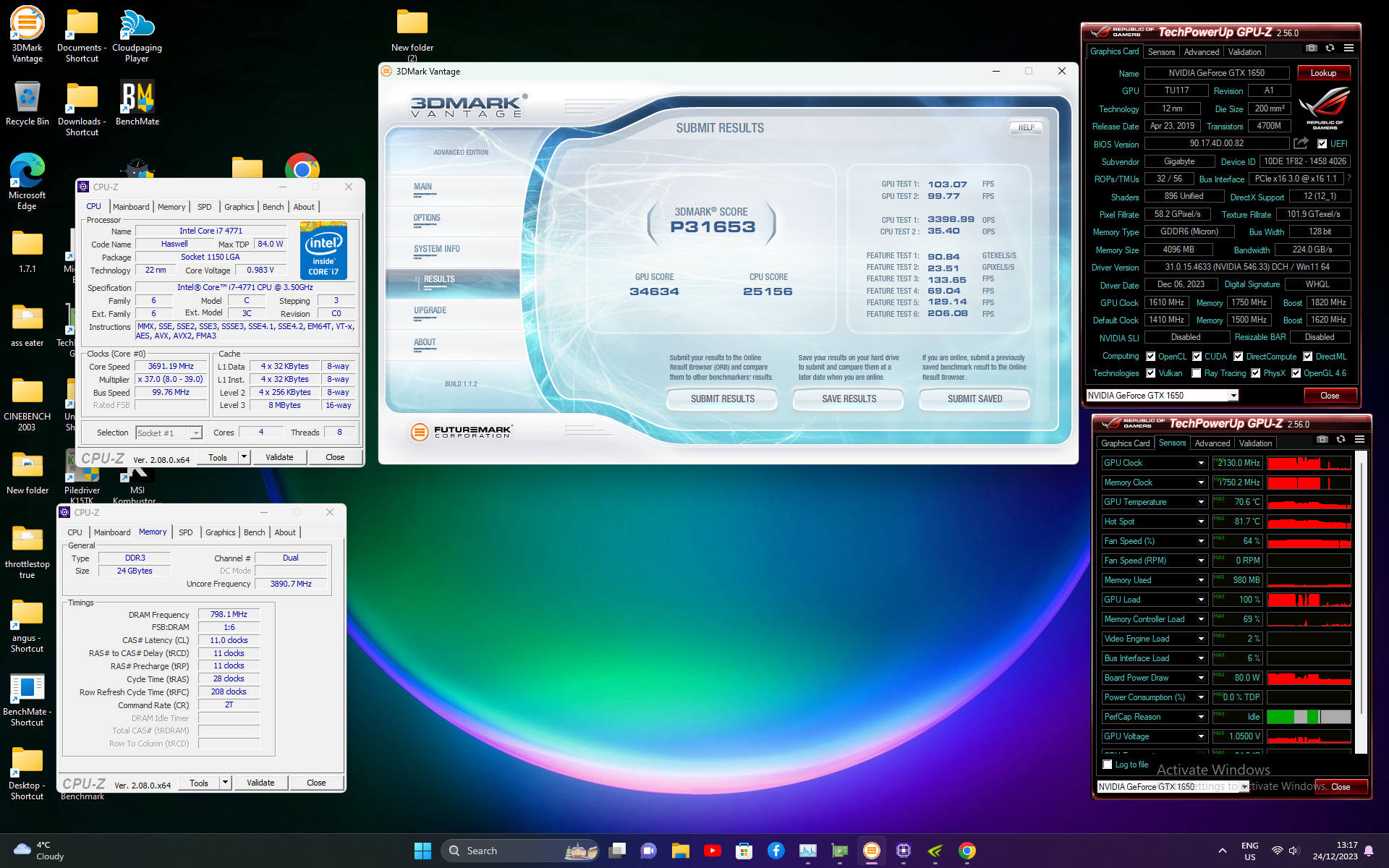Open the BenchMate desktop icon
The height and width of the screenshot is (868, 1389).
[x=137, y=103]
